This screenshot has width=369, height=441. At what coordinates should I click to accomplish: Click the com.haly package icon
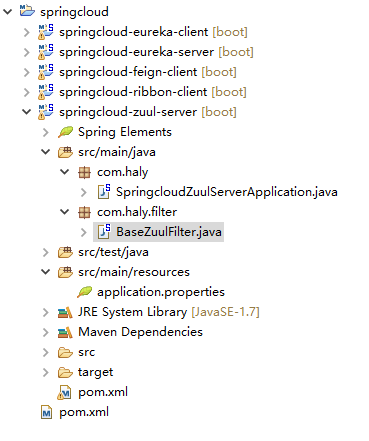(84, 172)
